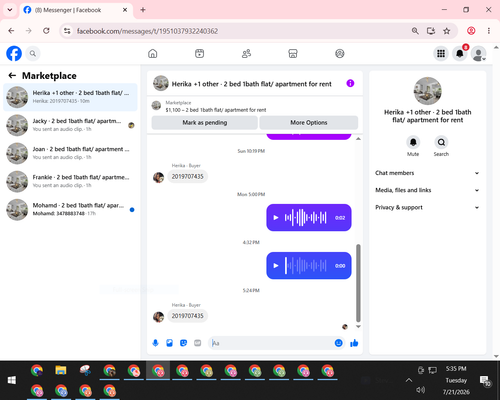Open the taskbar volume speaker icon
500x400 pixels.
[421, 390]
